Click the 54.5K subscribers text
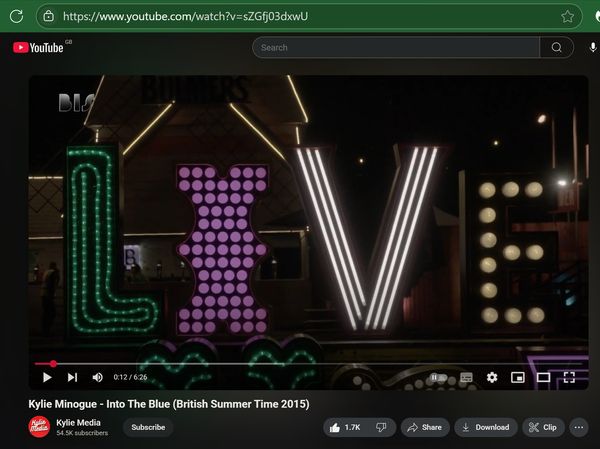600x449 pixels. coord(82,433)
